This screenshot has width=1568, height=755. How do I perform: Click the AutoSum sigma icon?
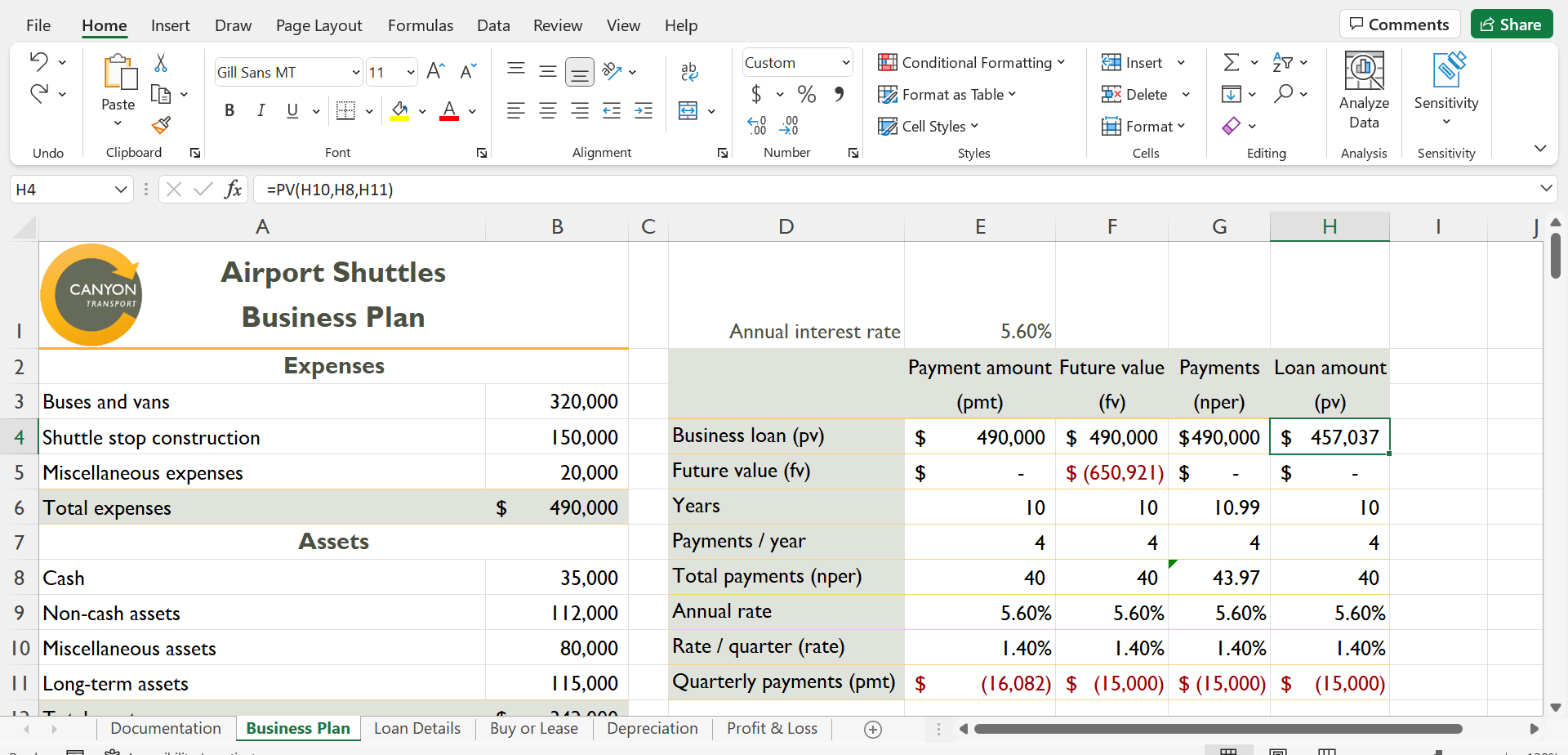[1232, 62]
